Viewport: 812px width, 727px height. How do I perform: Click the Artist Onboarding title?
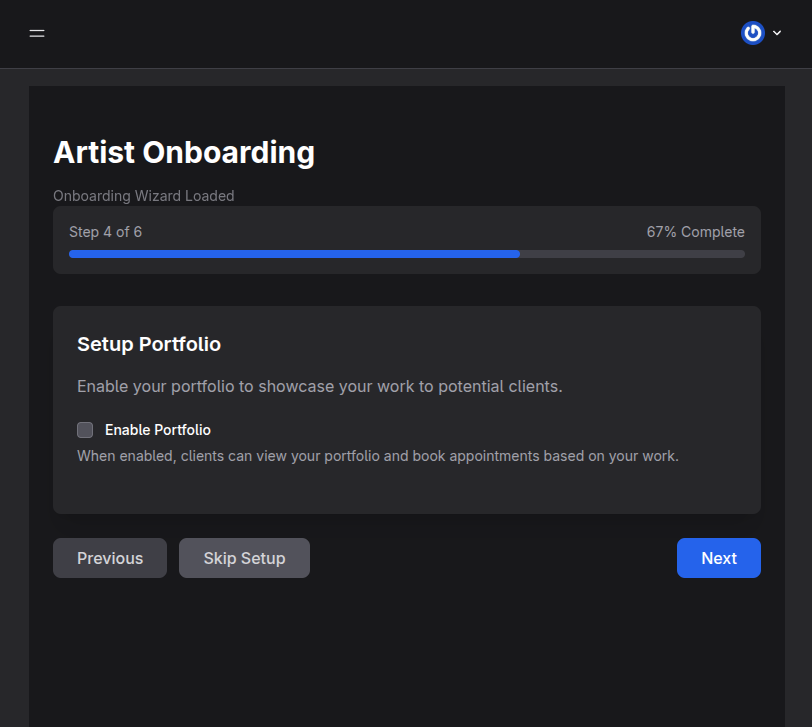click(183, 152)
